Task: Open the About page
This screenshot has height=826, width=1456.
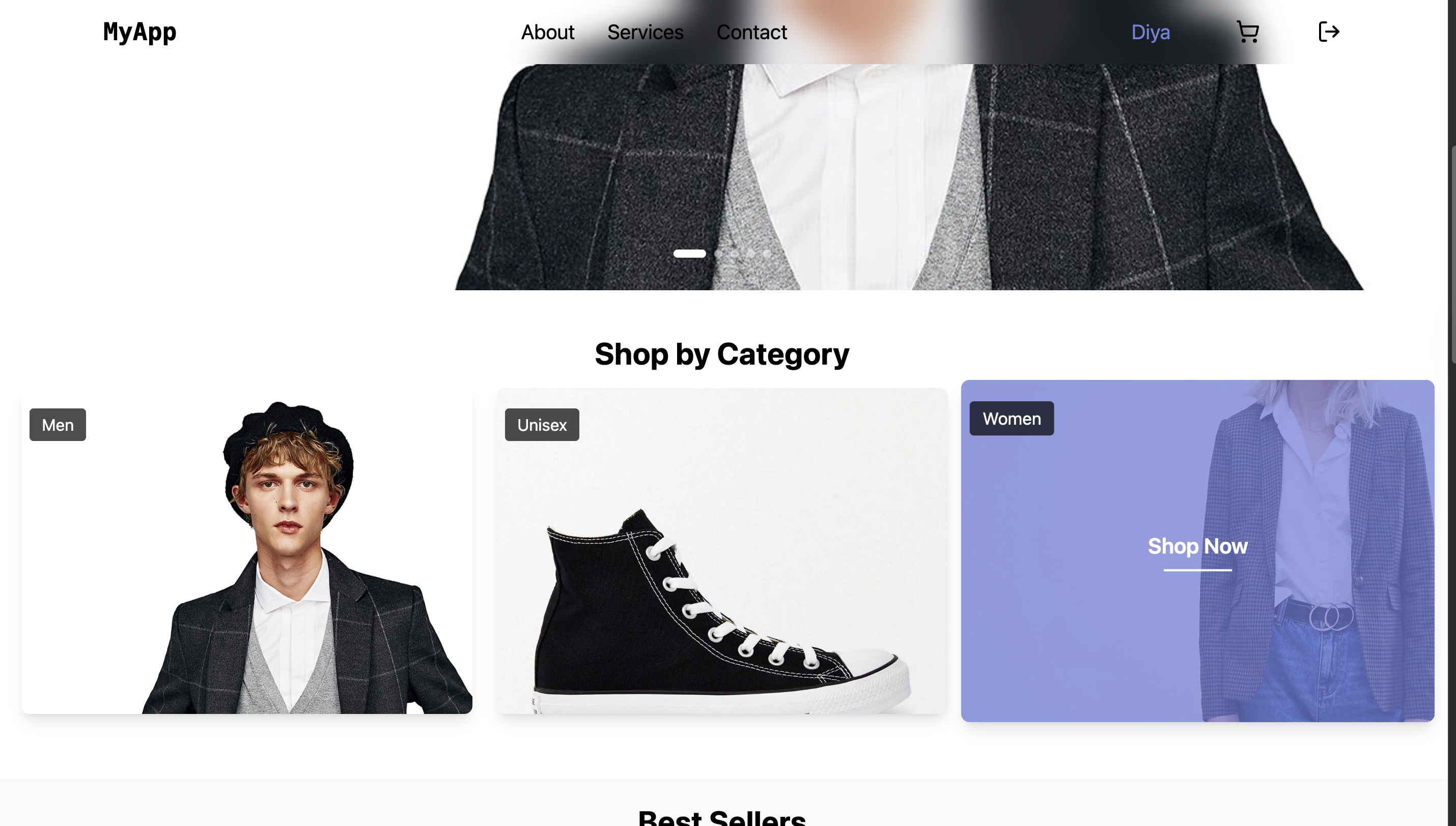Action: 548,32
